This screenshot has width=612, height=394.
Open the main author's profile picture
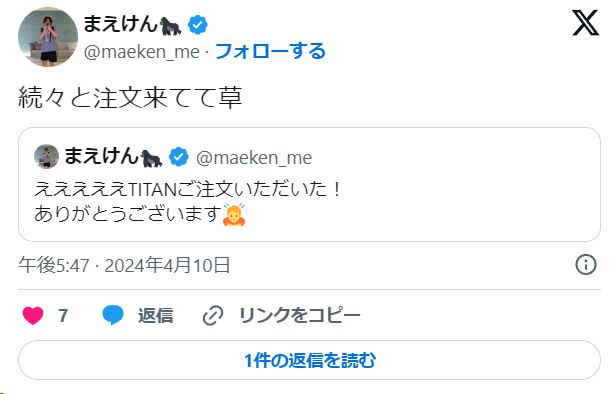[48, 37]
